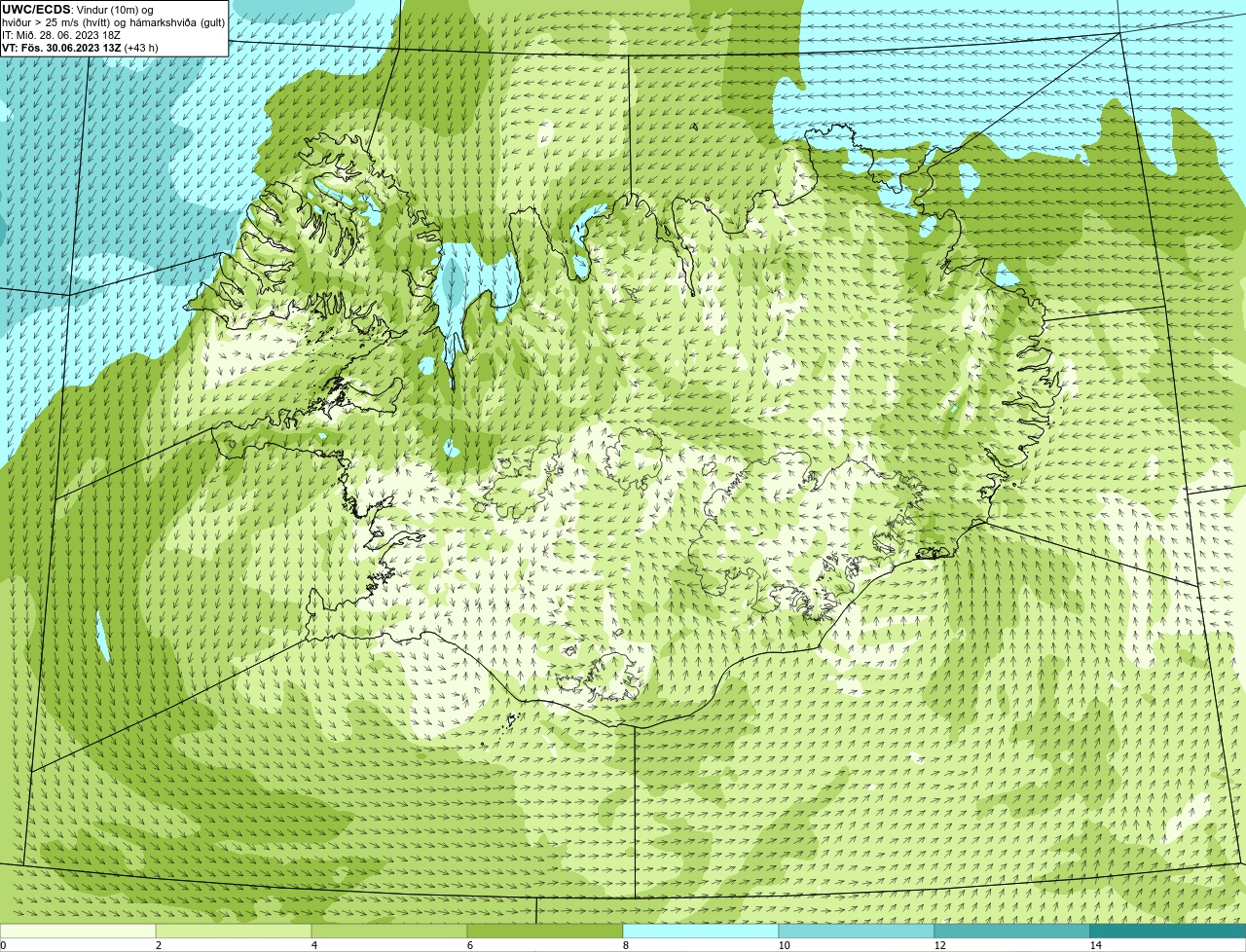Click the '4' scale label

pos(314,945)
